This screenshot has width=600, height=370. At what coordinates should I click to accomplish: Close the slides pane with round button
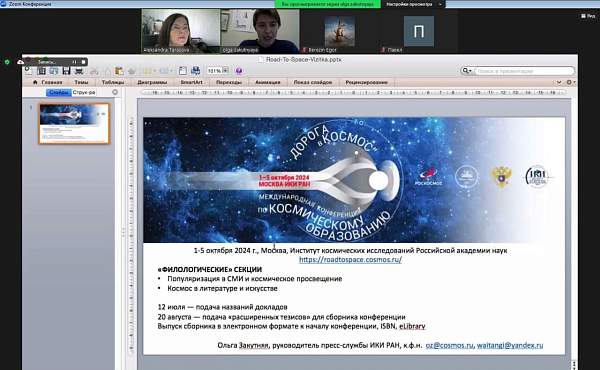(x=115, y=92)
